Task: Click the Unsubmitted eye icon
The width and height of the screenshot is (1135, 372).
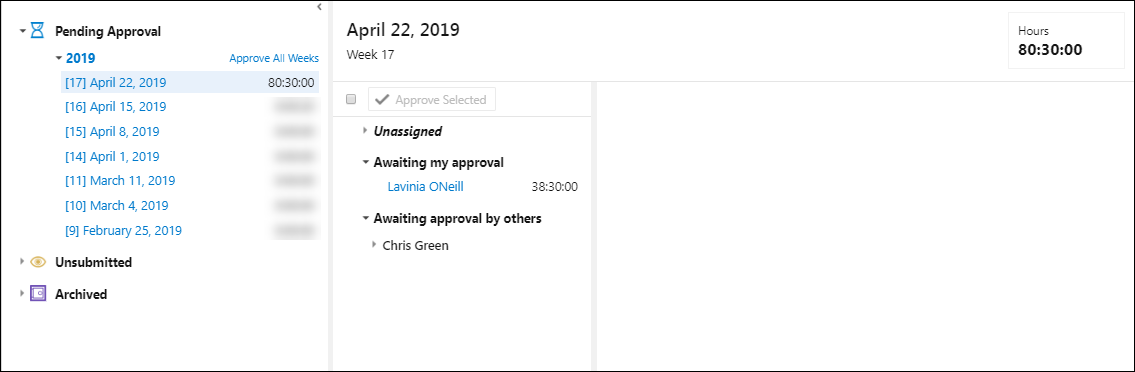Action: pyautogui.click(x=38, y=262)
